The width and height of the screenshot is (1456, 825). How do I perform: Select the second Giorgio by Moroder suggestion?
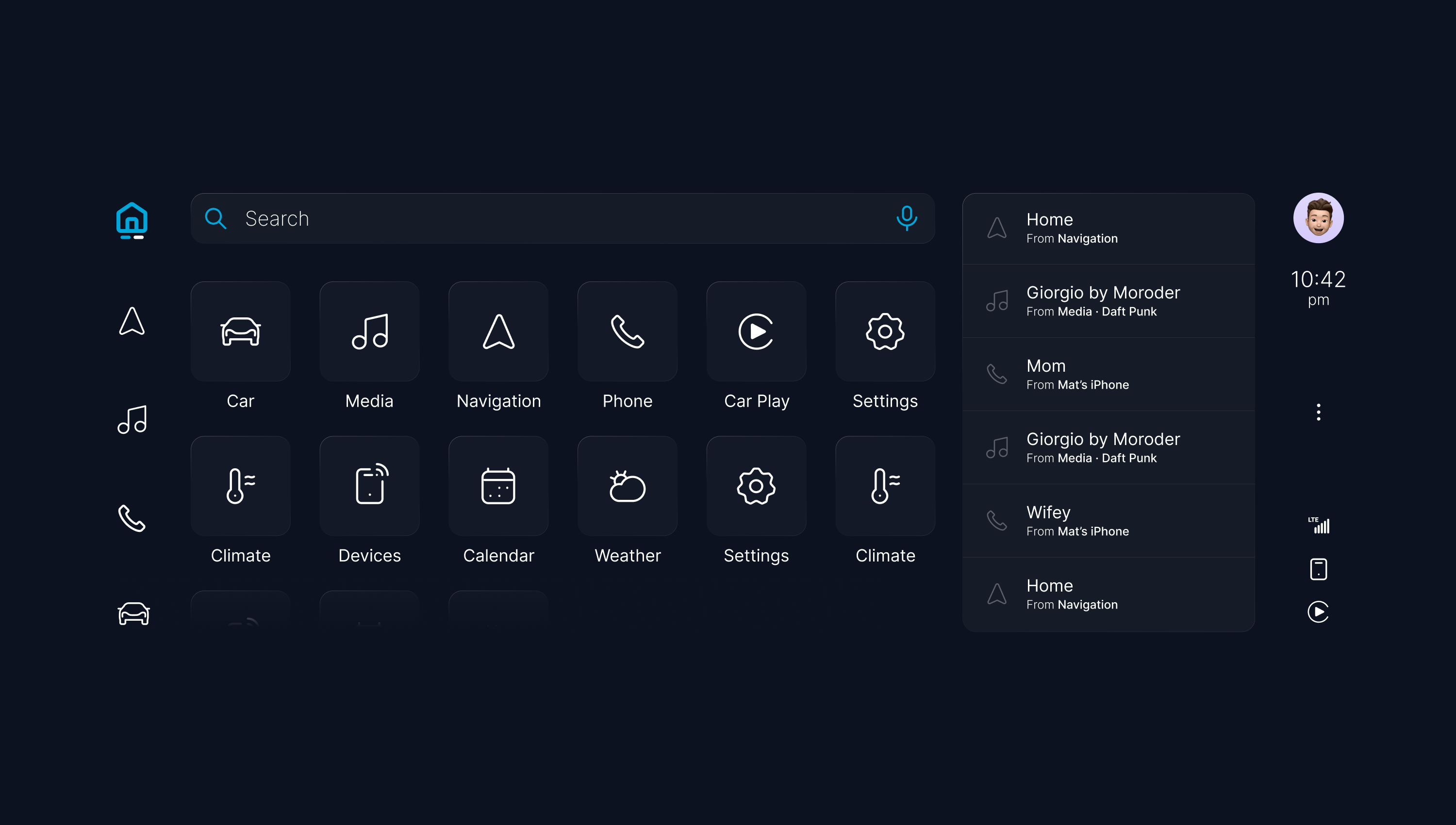tap(1108, 447)
